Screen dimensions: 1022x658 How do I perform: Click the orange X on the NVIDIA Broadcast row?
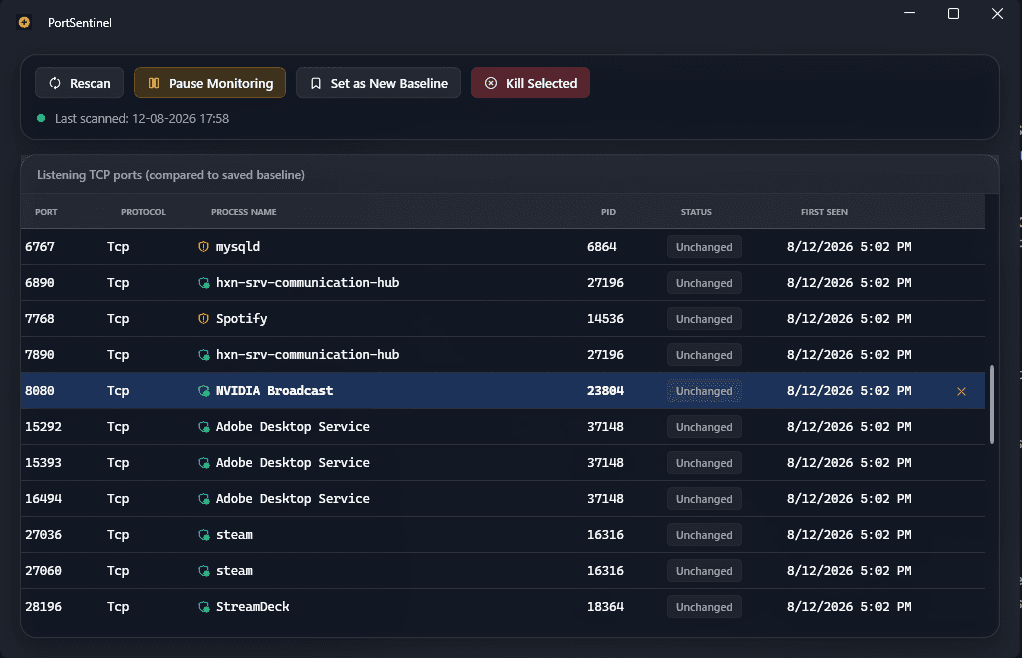coord(961,392)
